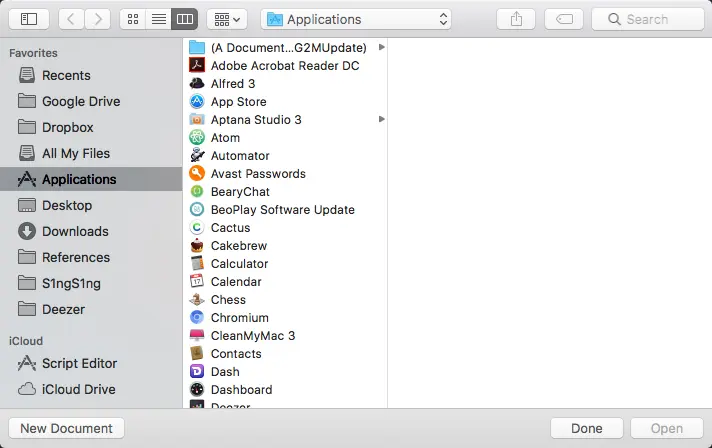Click the BeoPlay Software Update icon
Viewport: 712px width, 448px height.
197,209
